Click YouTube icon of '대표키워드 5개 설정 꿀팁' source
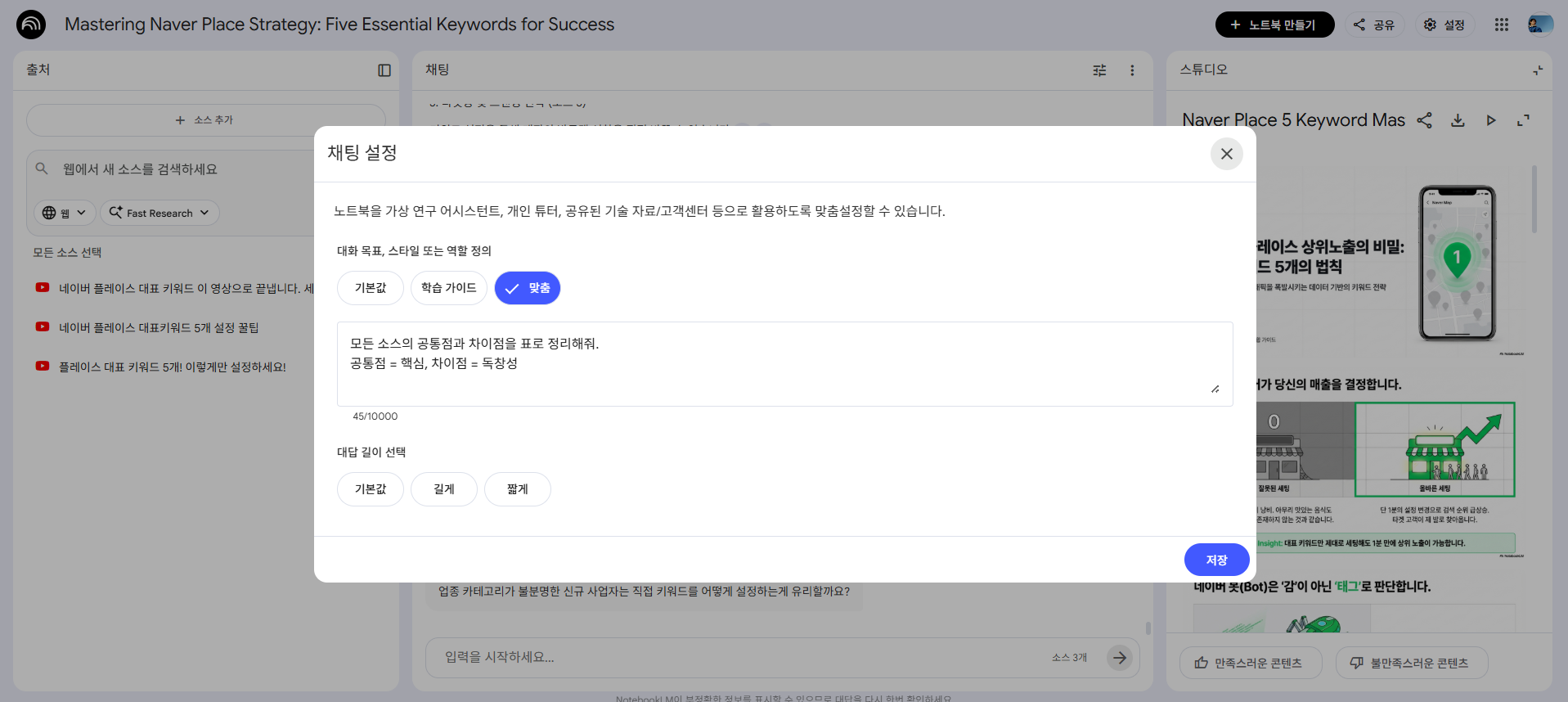 [x=43, y=326]
